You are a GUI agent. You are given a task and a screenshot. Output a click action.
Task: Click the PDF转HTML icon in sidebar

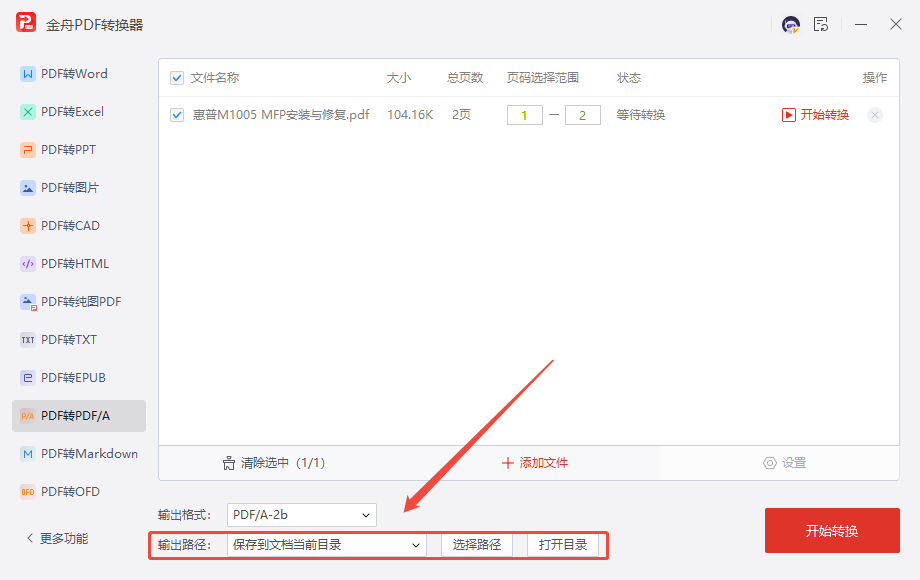(28, 264)
